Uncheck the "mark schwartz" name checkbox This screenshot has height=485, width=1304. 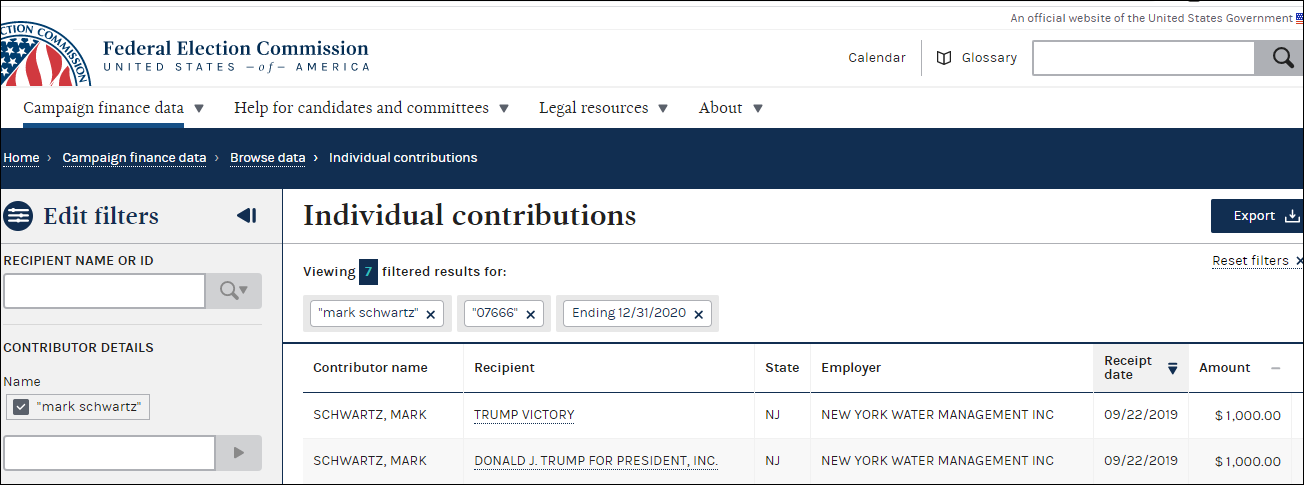(21, 406)
